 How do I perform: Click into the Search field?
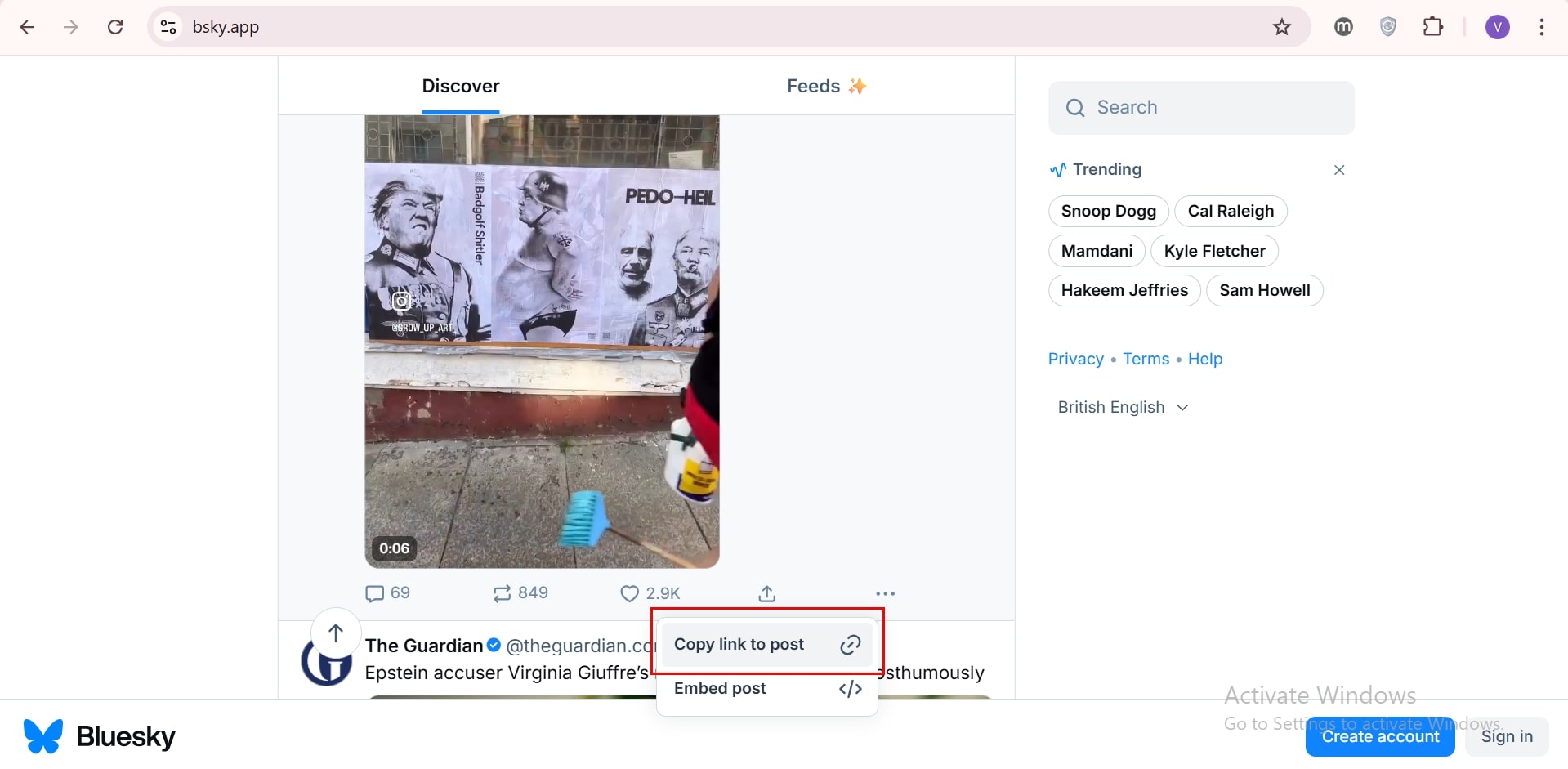click(x=1201, y=107)
